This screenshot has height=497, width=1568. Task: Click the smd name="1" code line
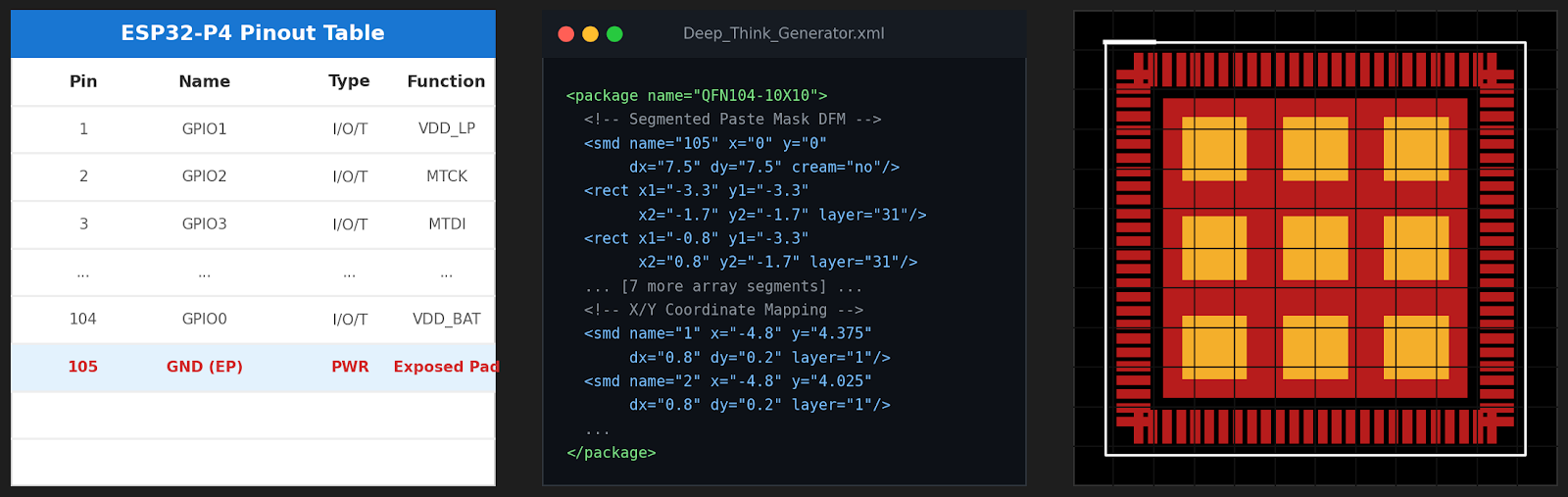(728, 333)
